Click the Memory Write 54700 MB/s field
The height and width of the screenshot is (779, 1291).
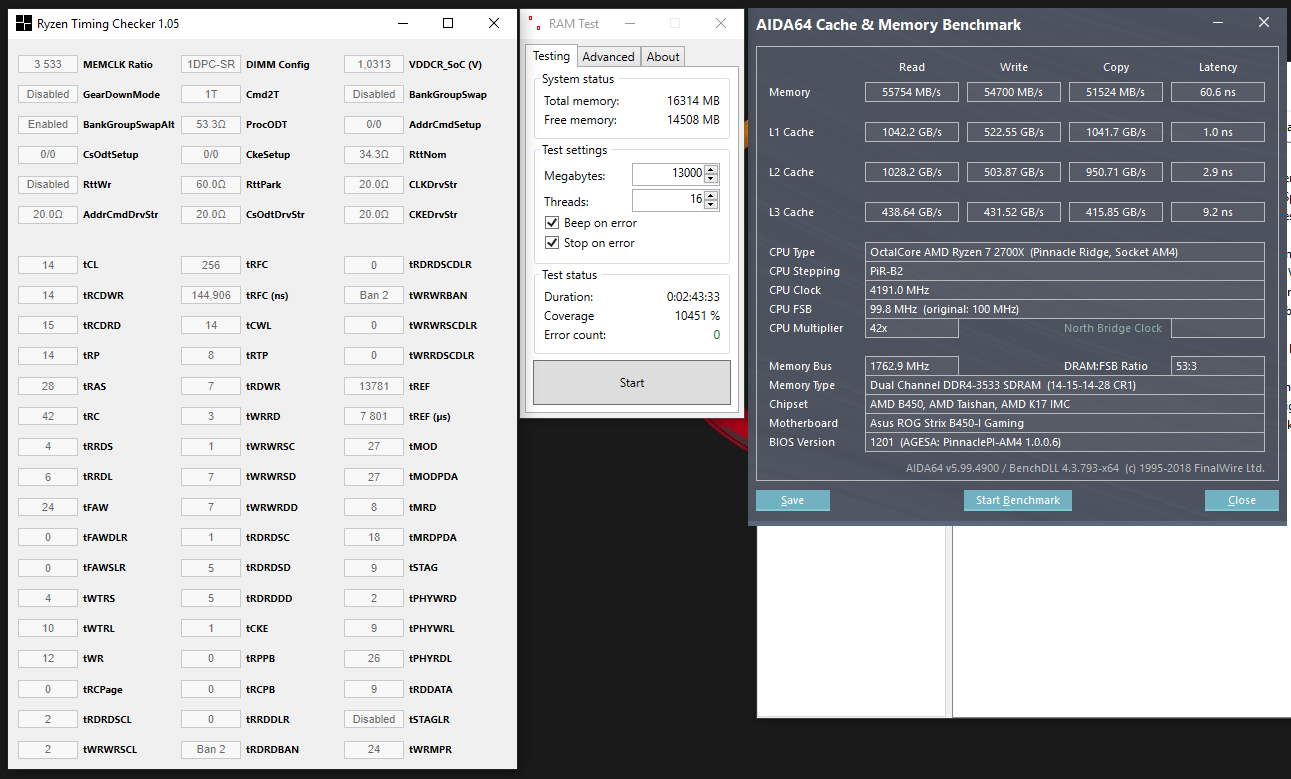pos(1014,92)
